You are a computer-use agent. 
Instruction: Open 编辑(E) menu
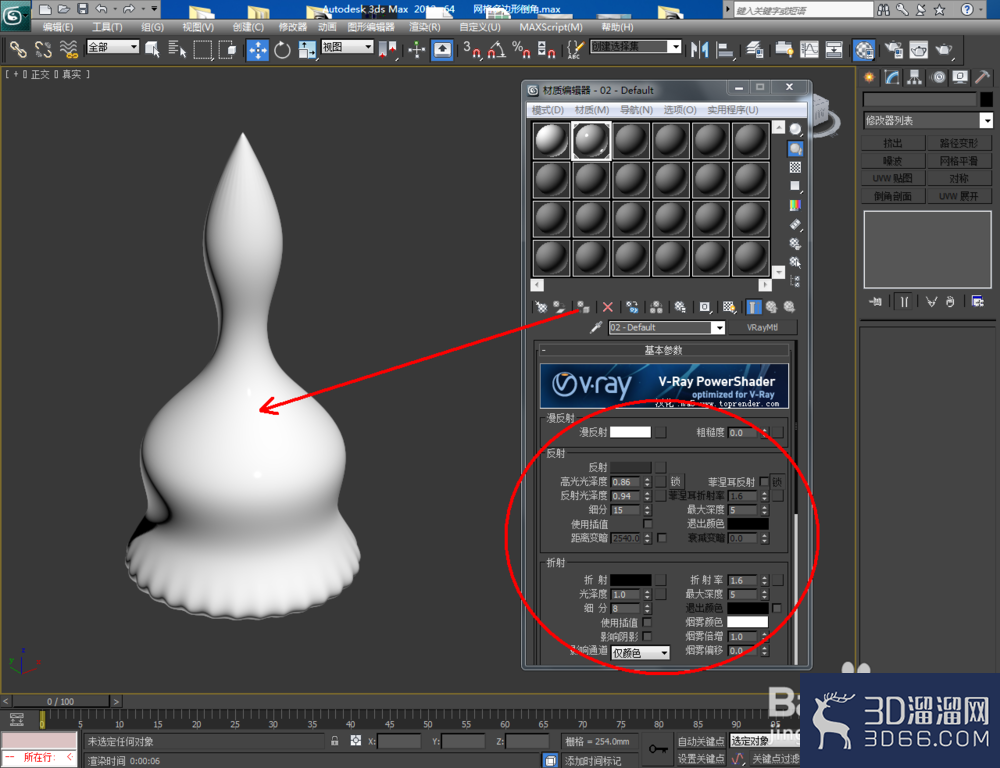coord(57,27)
